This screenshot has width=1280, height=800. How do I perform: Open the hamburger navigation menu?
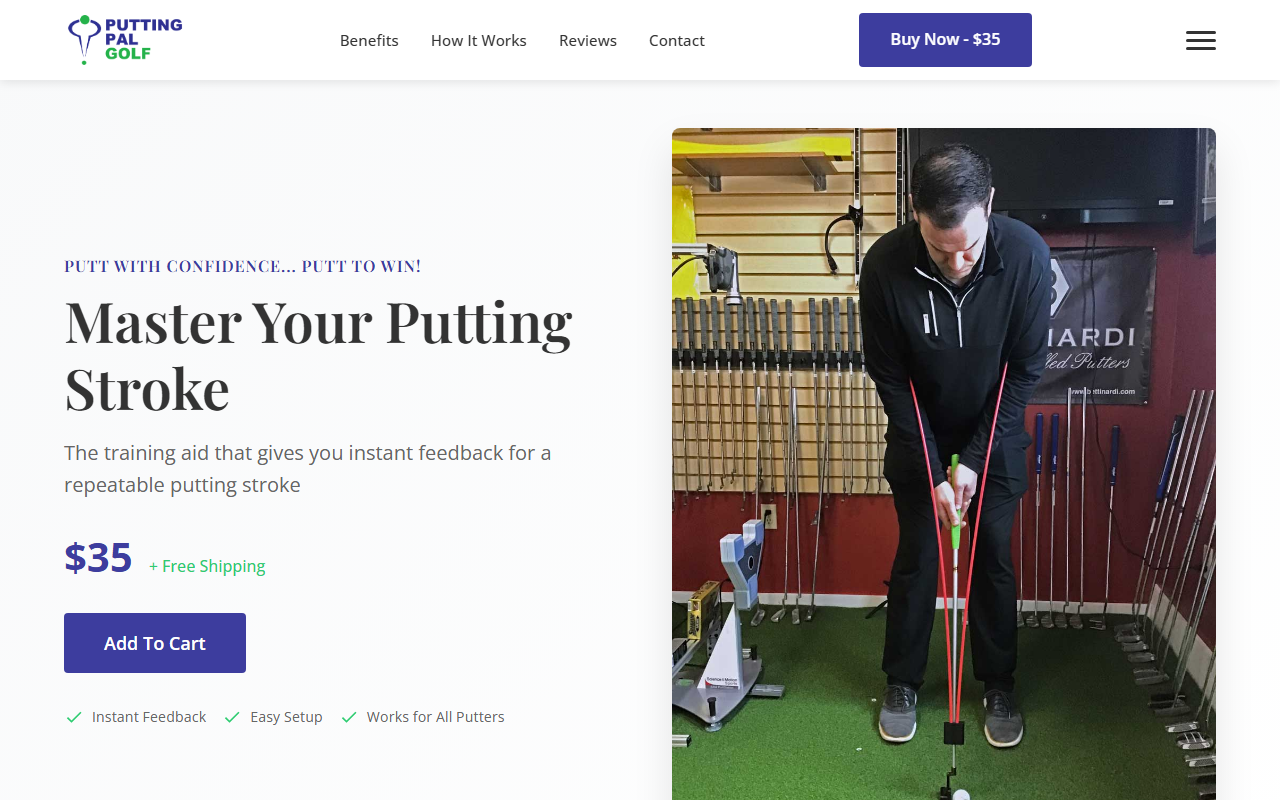pyautogui.click(x=1201, y=40)
